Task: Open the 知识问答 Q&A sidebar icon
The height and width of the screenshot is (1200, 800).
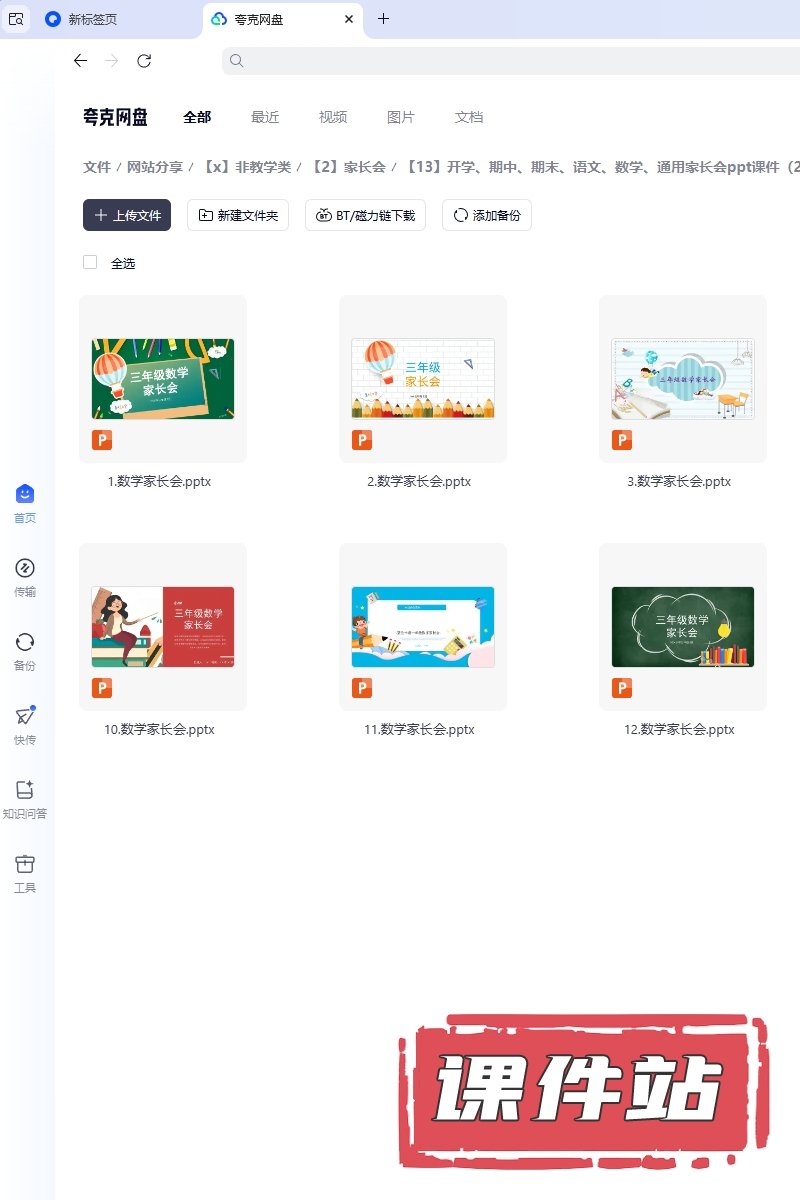Action: click(25, 791)
